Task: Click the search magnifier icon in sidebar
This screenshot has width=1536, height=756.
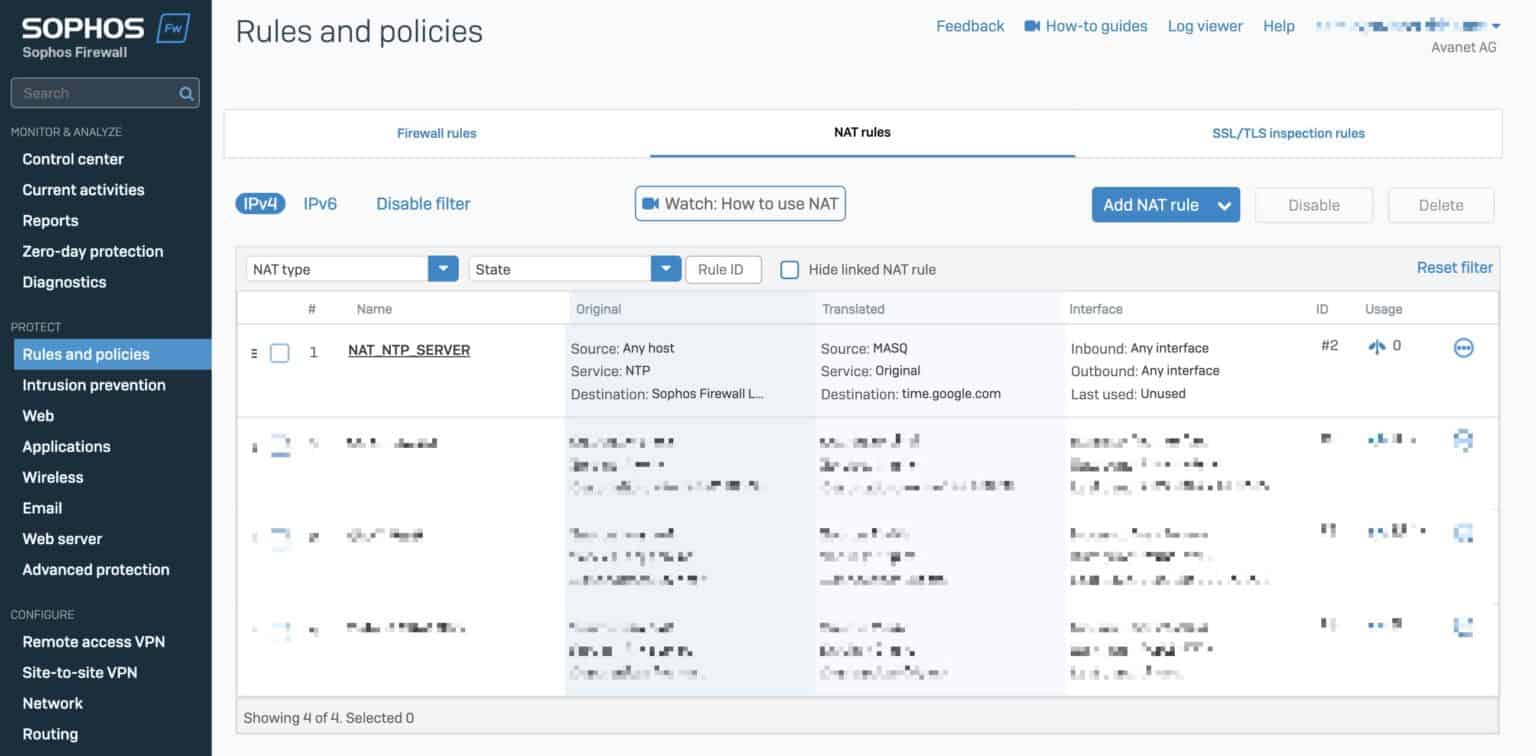Action: click(186, 92)
